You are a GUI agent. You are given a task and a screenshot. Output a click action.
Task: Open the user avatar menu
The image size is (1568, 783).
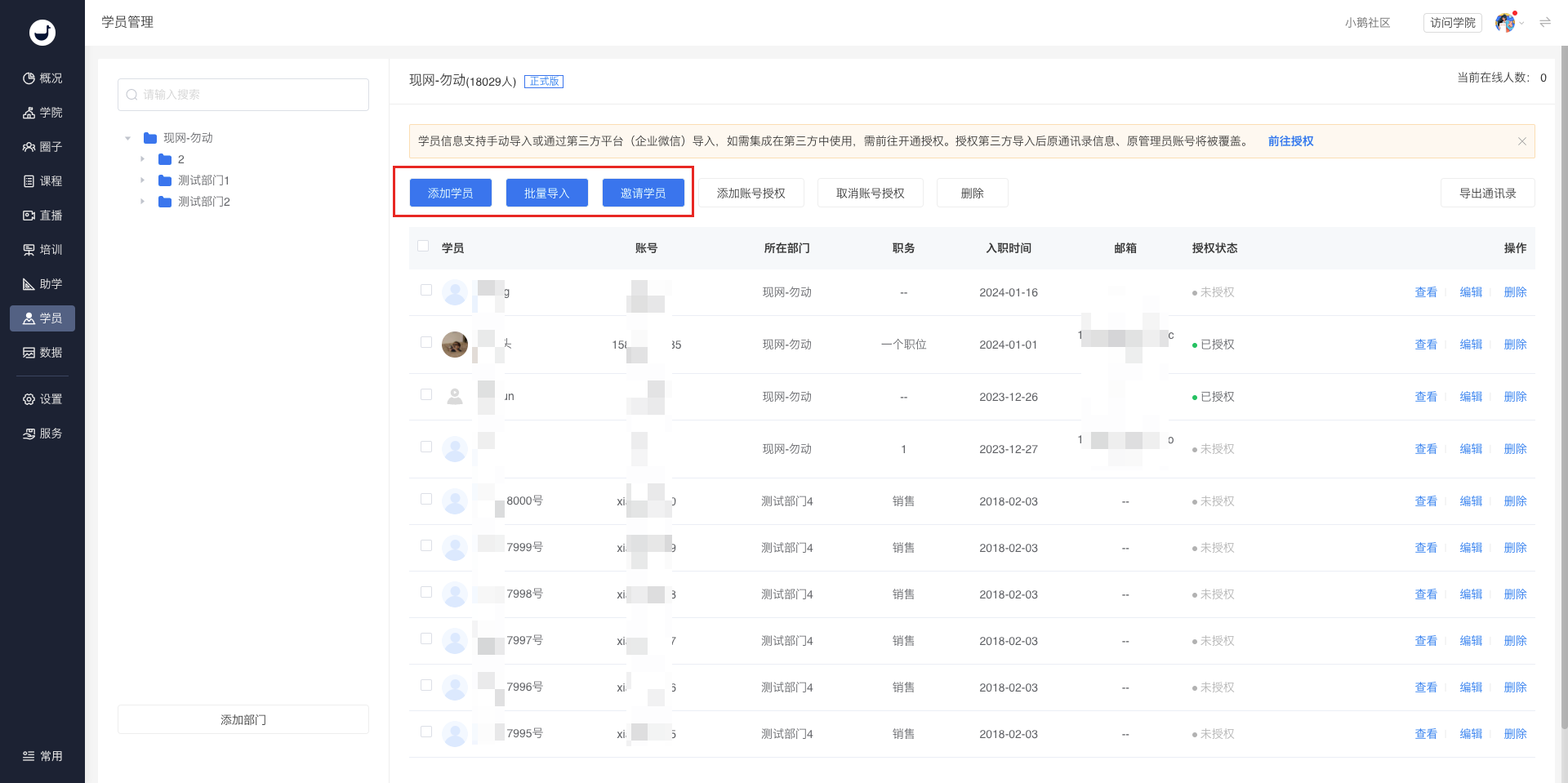[x=1505, y=23]
